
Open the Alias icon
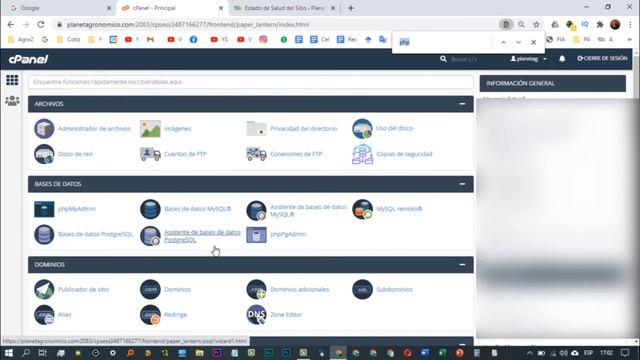point(44,315)
